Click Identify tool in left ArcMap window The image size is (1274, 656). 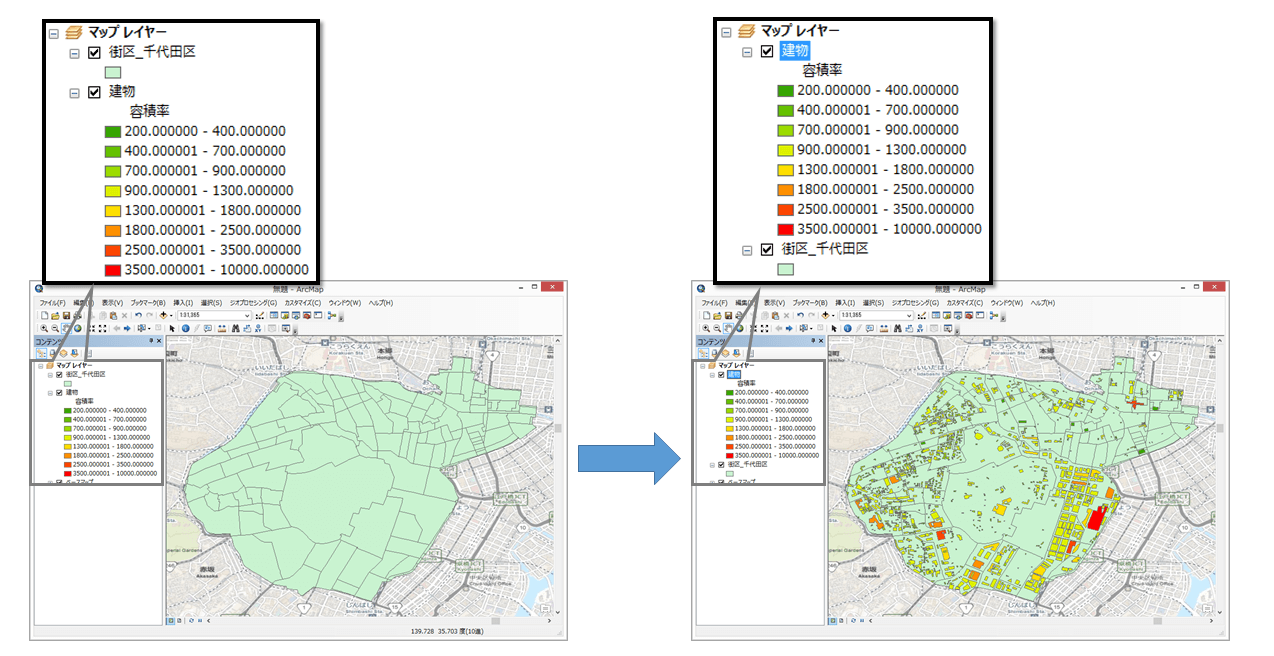click(x=185, y=328)
